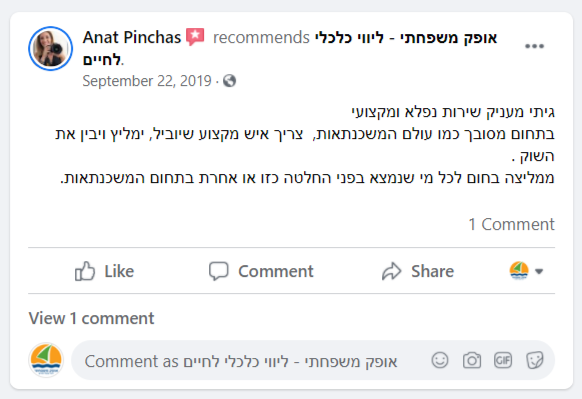582x399 pixels.
Task: Click the thumbs-up Like icon
Action: point(85,271)
